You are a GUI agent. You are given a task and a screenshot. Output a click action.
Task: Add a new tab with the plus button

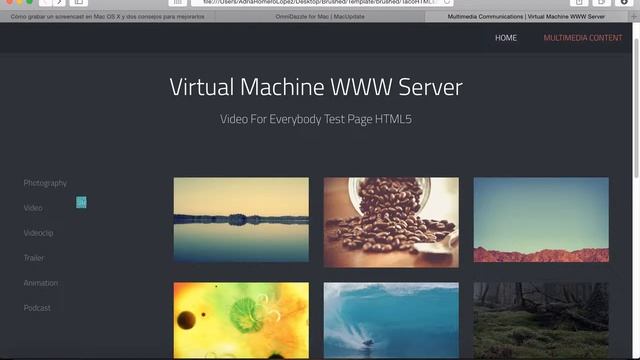[633, 17]
